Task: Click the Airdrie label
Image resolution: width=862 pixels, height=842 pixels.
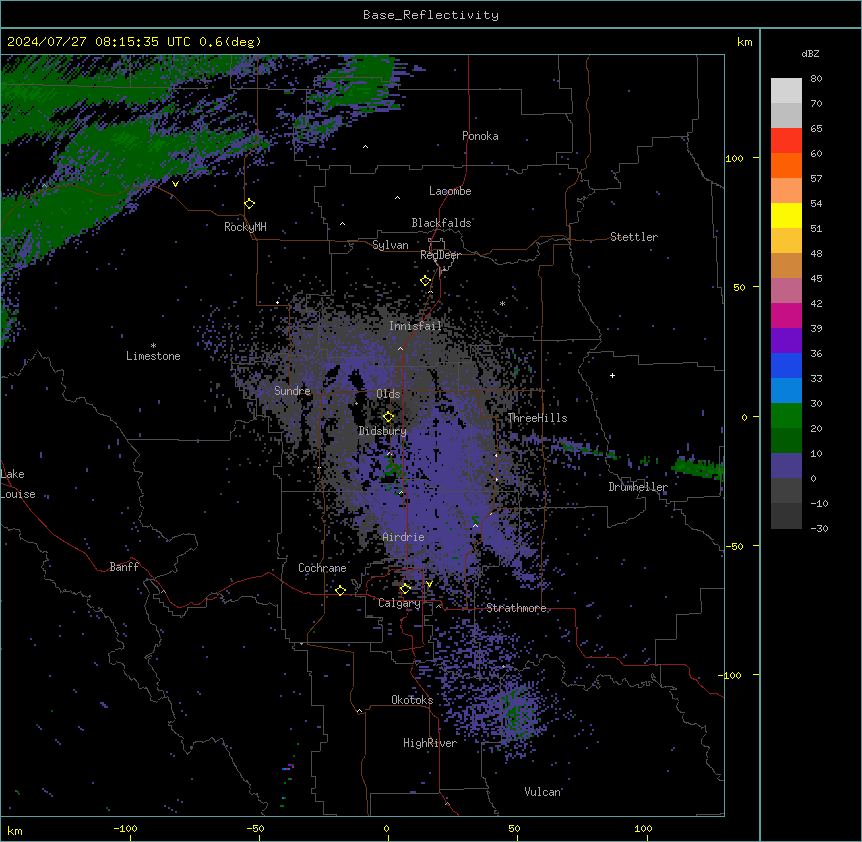Action: 403,537
